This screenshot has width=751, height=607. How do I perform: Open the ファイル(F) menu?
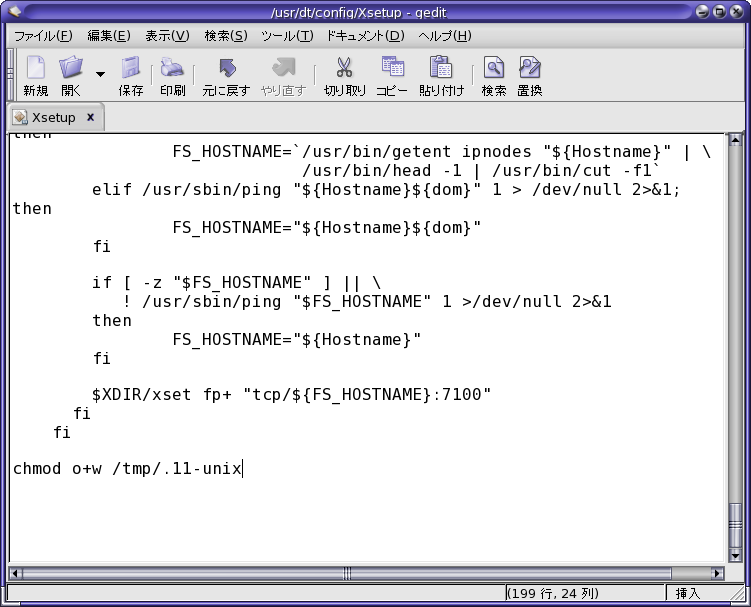coord(43,36)
